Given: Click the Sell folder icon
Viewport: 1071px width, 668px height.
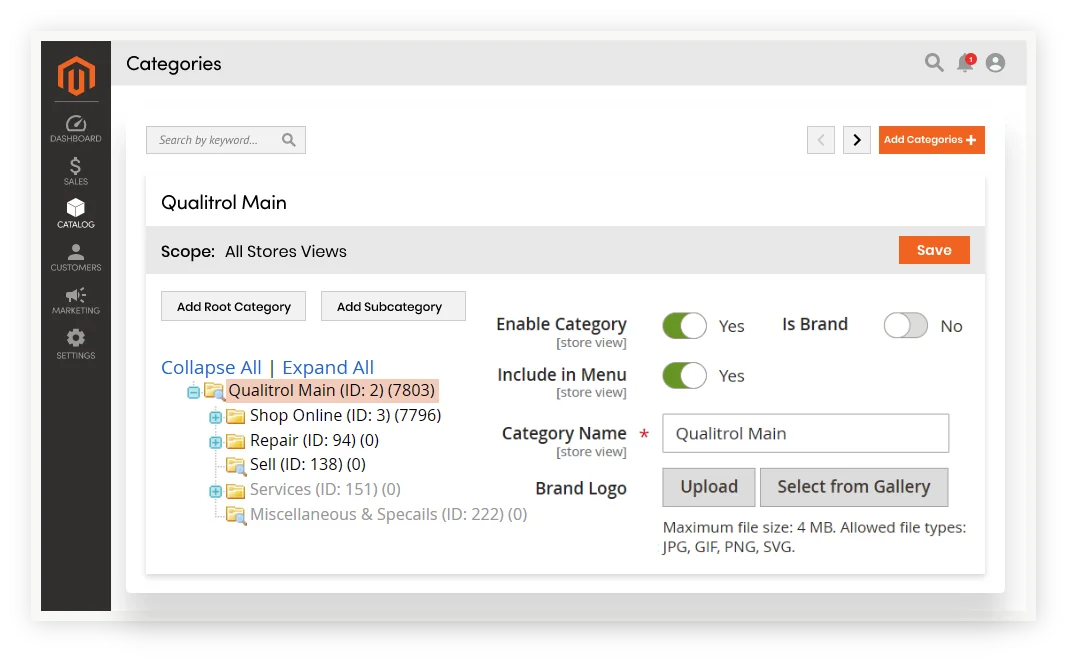Looking at the screenshot, I should click(x=236, y=466).
